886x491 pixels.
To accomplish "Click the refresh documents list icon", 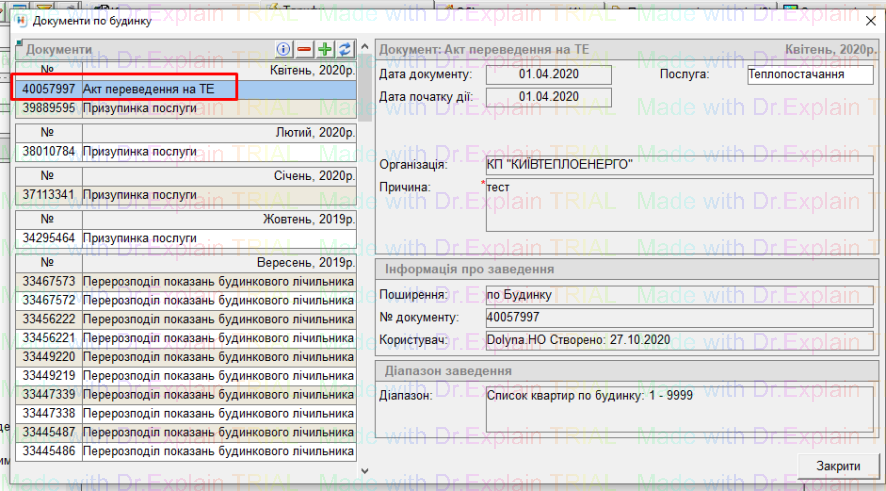I will pyautogui.click(x=345, y=49).
